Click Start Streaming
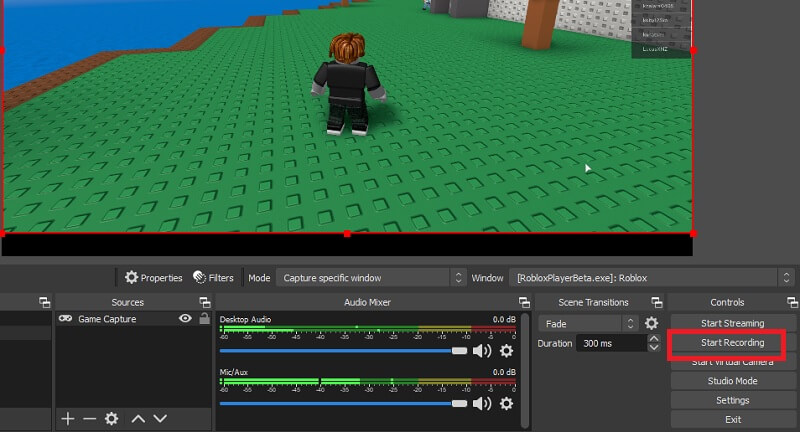Image resolution: width=800 pixels, height=432 pixels. [733, 323]
